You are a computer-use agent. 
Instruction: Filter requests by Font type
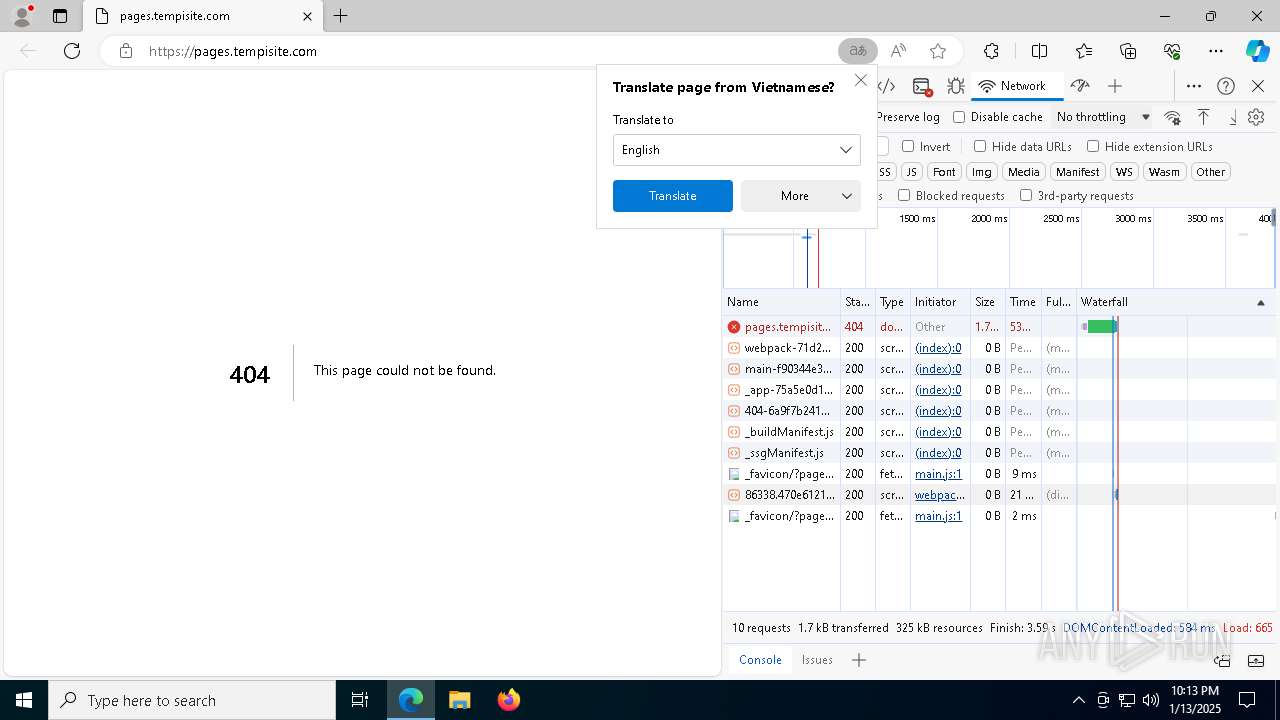coord(944,172)
